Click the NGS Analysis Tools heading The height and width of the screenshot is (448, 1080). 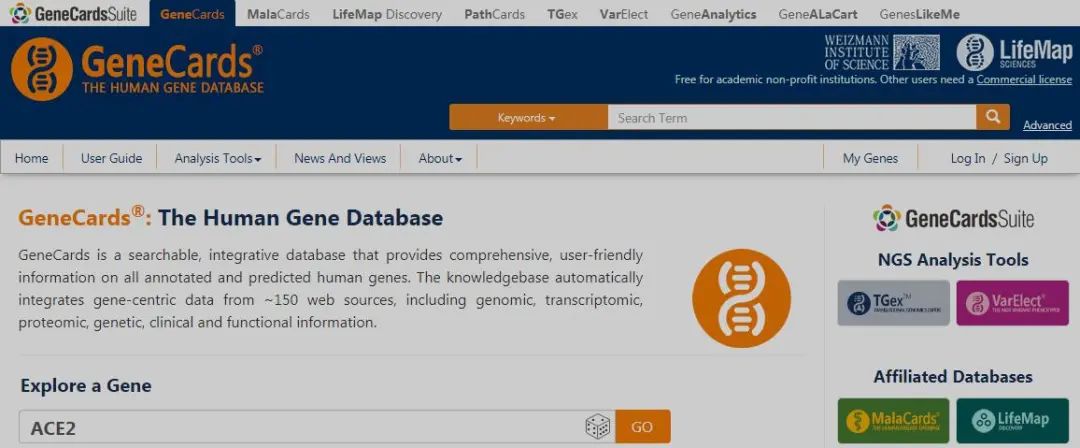953,260
